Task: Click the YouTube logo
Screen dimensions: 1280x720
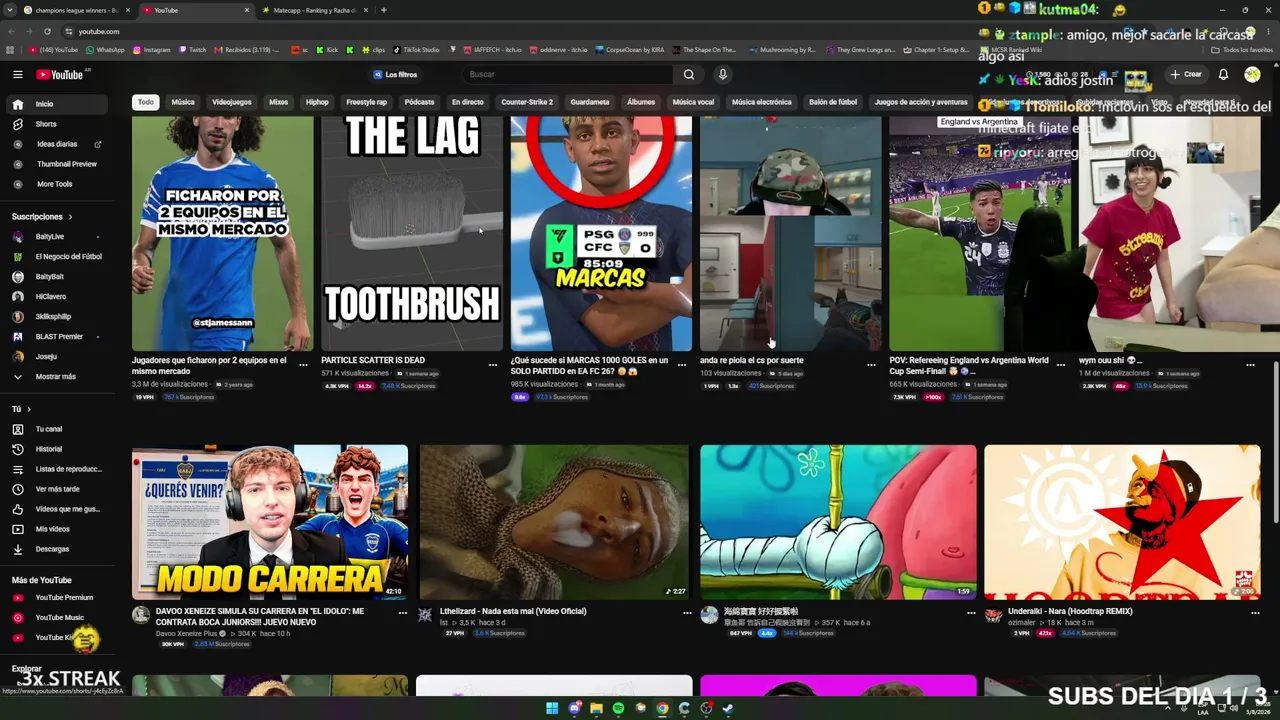Action: tap(60, 74)
